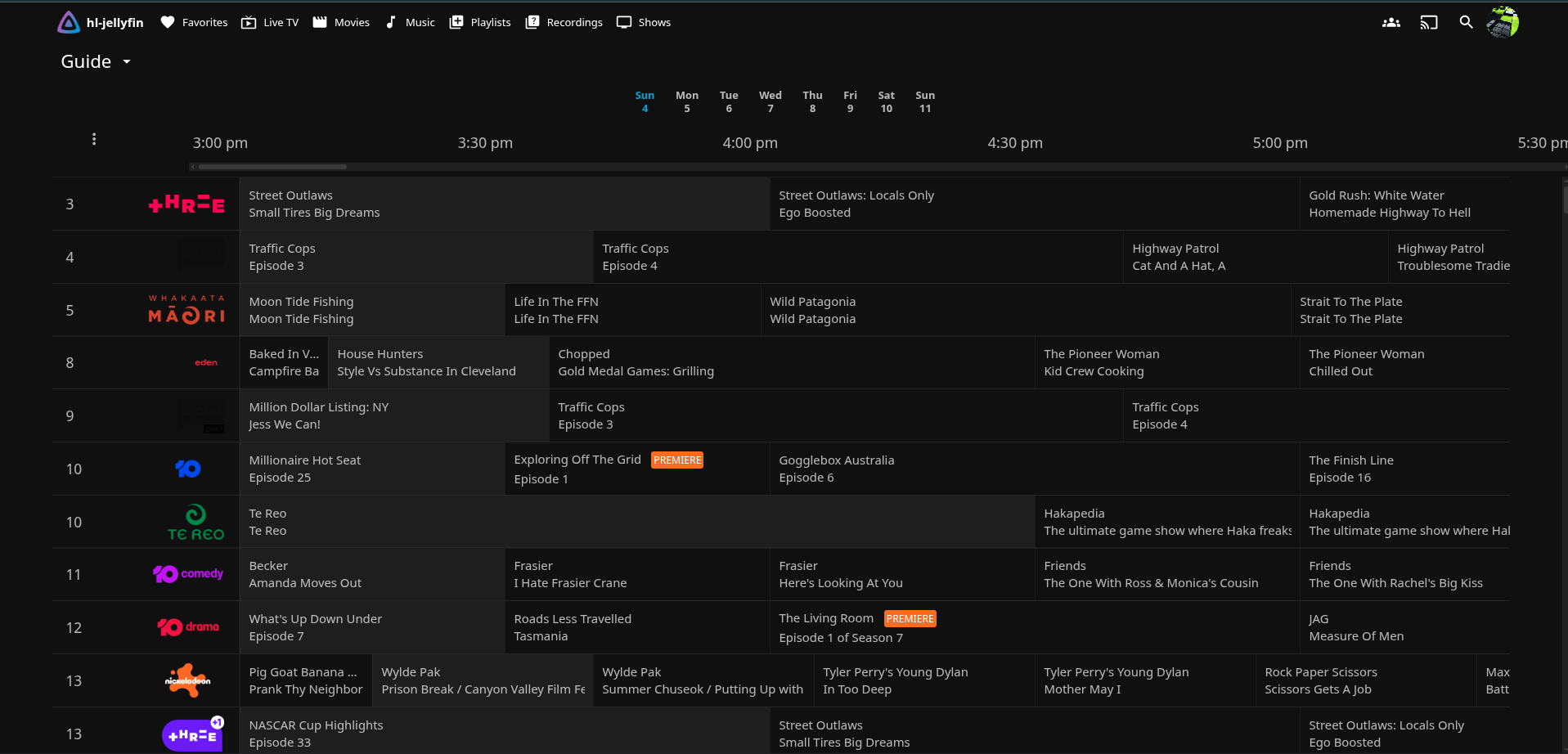This screenshot has height=754, width=1568.
Task: Open Frasier I Hate Frasier Crane
Action: (636, 574)
